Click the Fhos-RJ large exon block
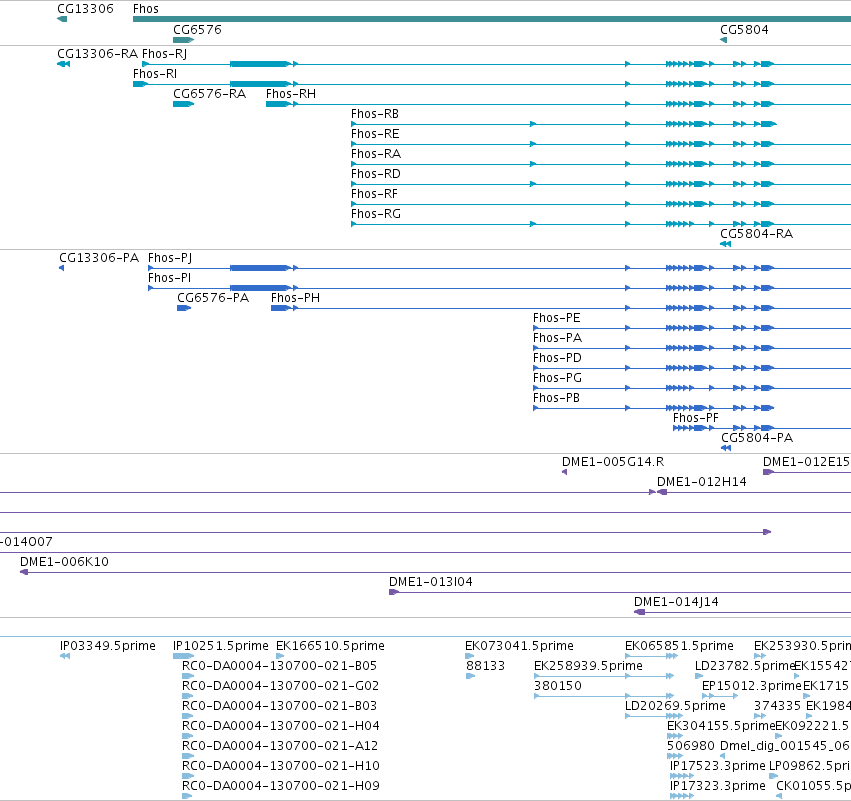 260,64
